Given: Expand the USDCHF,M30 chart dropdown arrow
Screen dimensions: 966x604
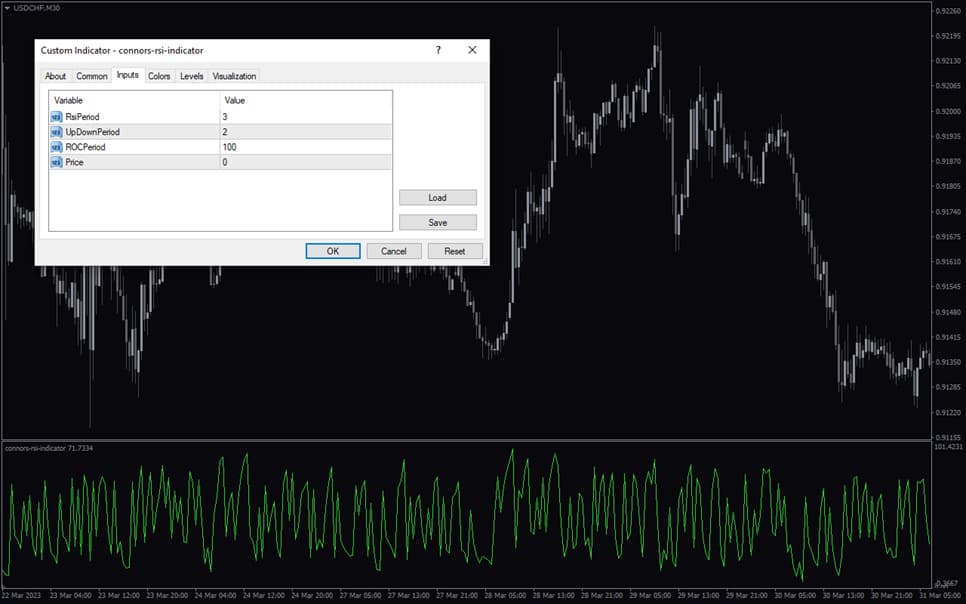Looking at the screenshot, I should (x=8, y=6).
